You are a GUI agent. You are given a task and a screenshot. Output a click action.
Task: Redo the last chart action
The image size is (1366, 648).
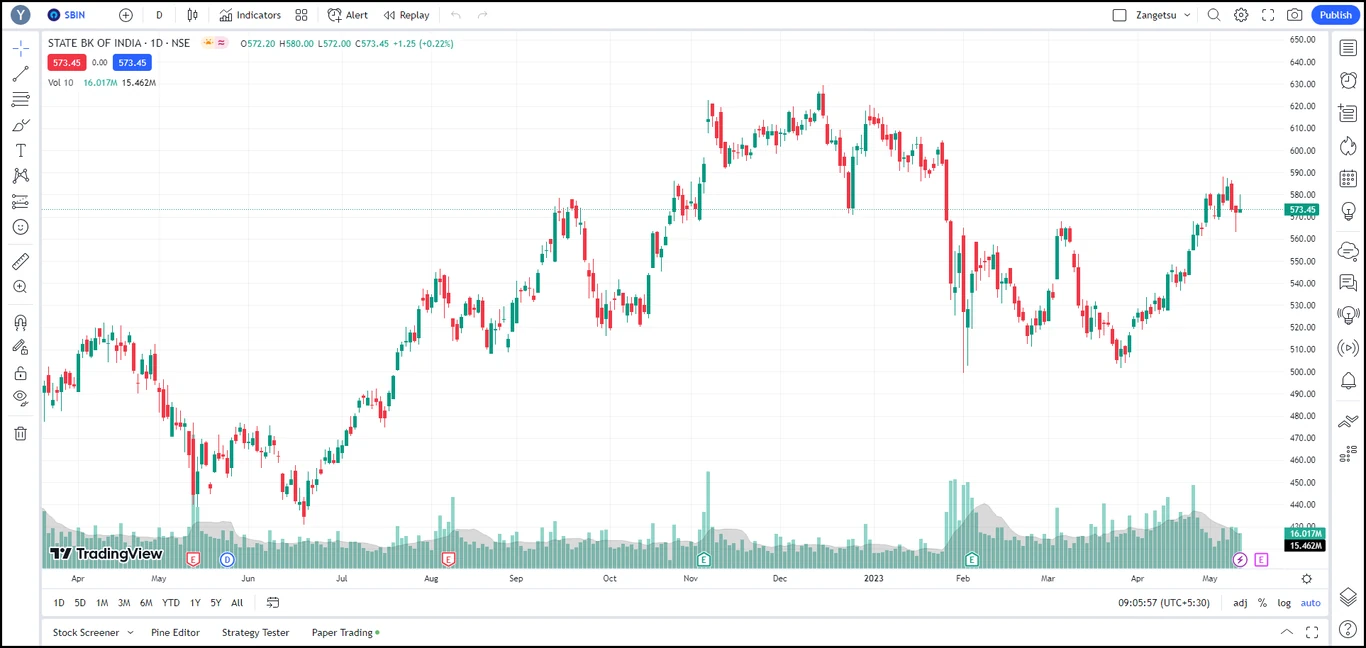pos(483,15)
